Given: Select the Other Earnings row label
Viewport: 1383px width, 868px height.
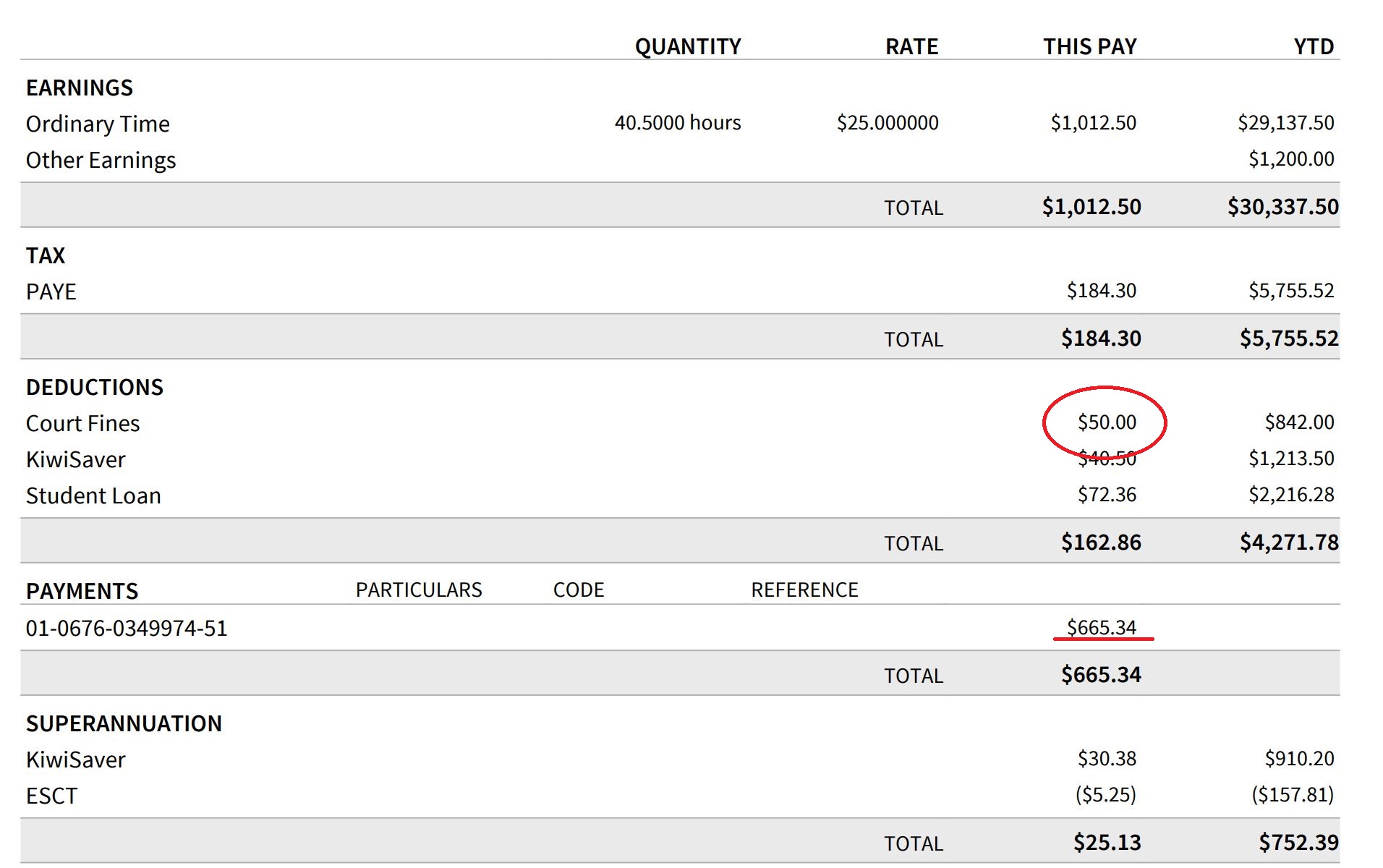Looking at the screenshot, I should coord(101,160).
